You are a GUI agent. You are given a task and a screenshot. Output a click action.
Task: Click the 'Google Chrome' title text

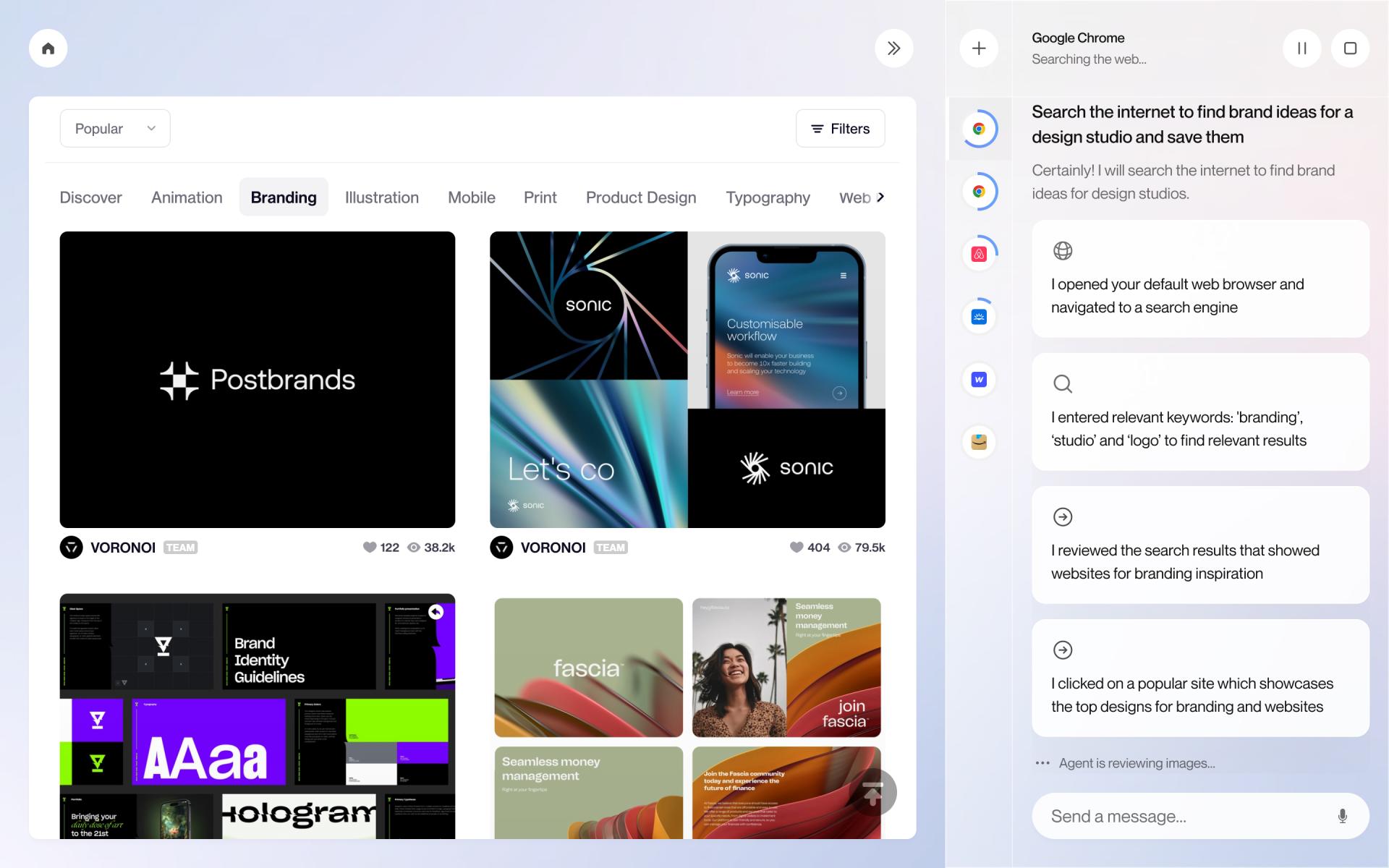(1078, 38)
